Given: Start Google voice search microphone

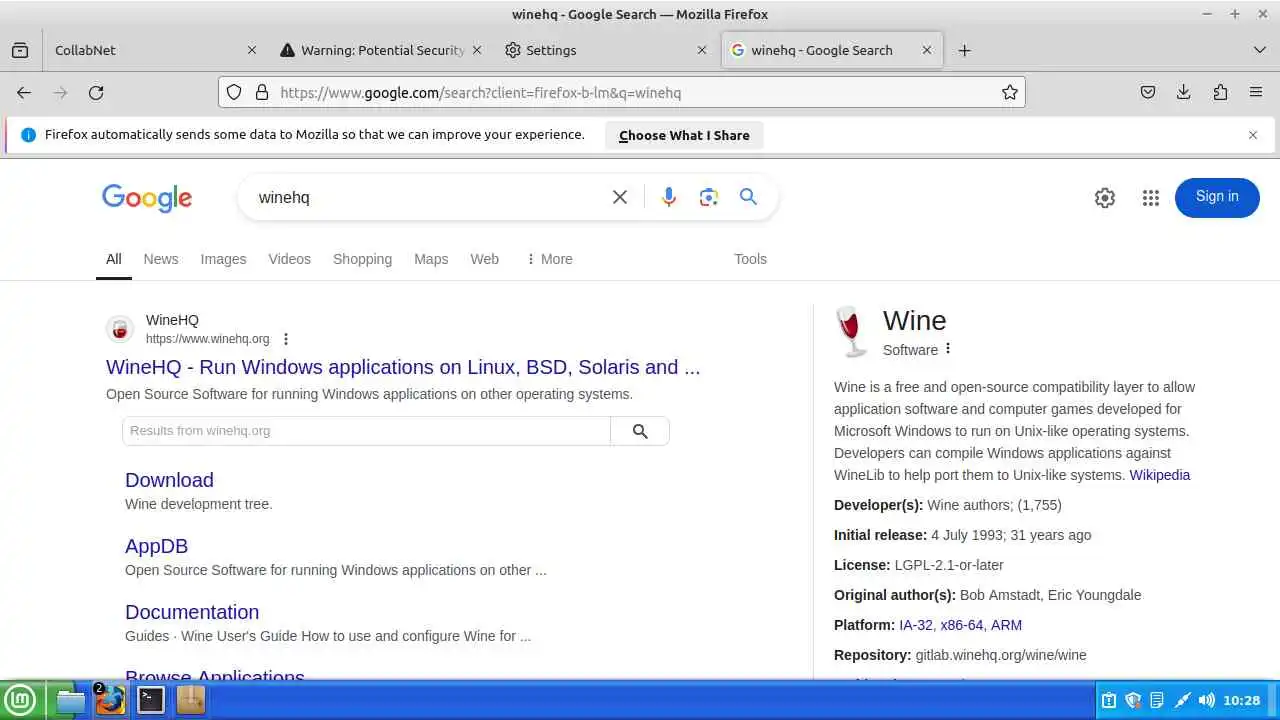Looking at the screenshot, I should click(x=669, y=197).
